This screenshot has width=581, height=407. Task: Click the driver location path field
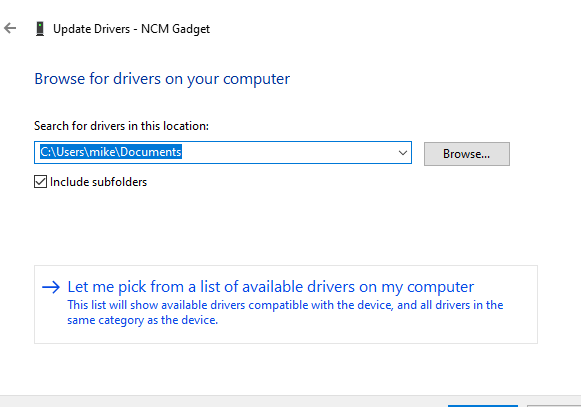[x=223, y=152]
